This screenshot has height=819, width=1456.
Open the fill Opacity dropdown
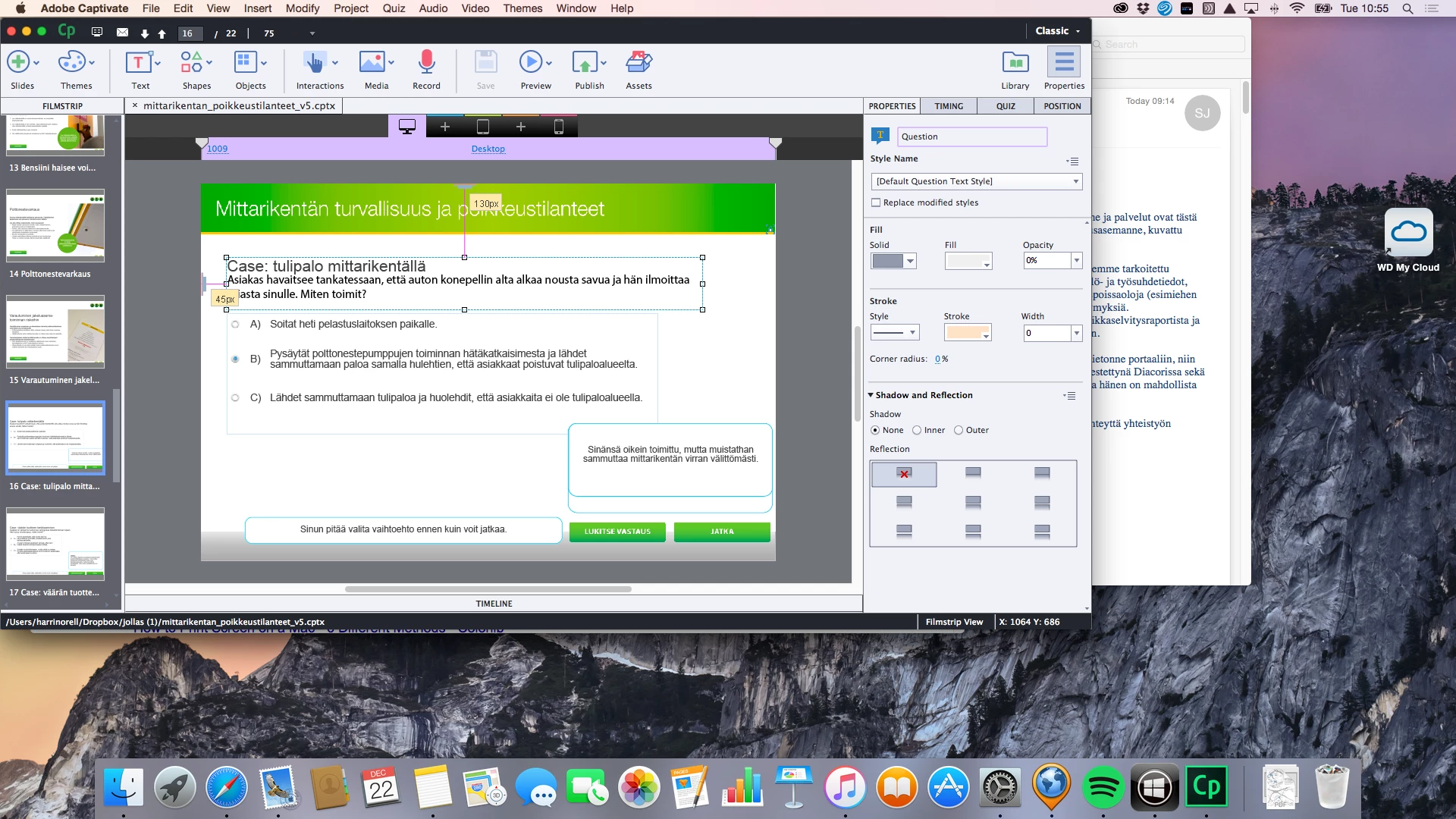coord(1076,260)
